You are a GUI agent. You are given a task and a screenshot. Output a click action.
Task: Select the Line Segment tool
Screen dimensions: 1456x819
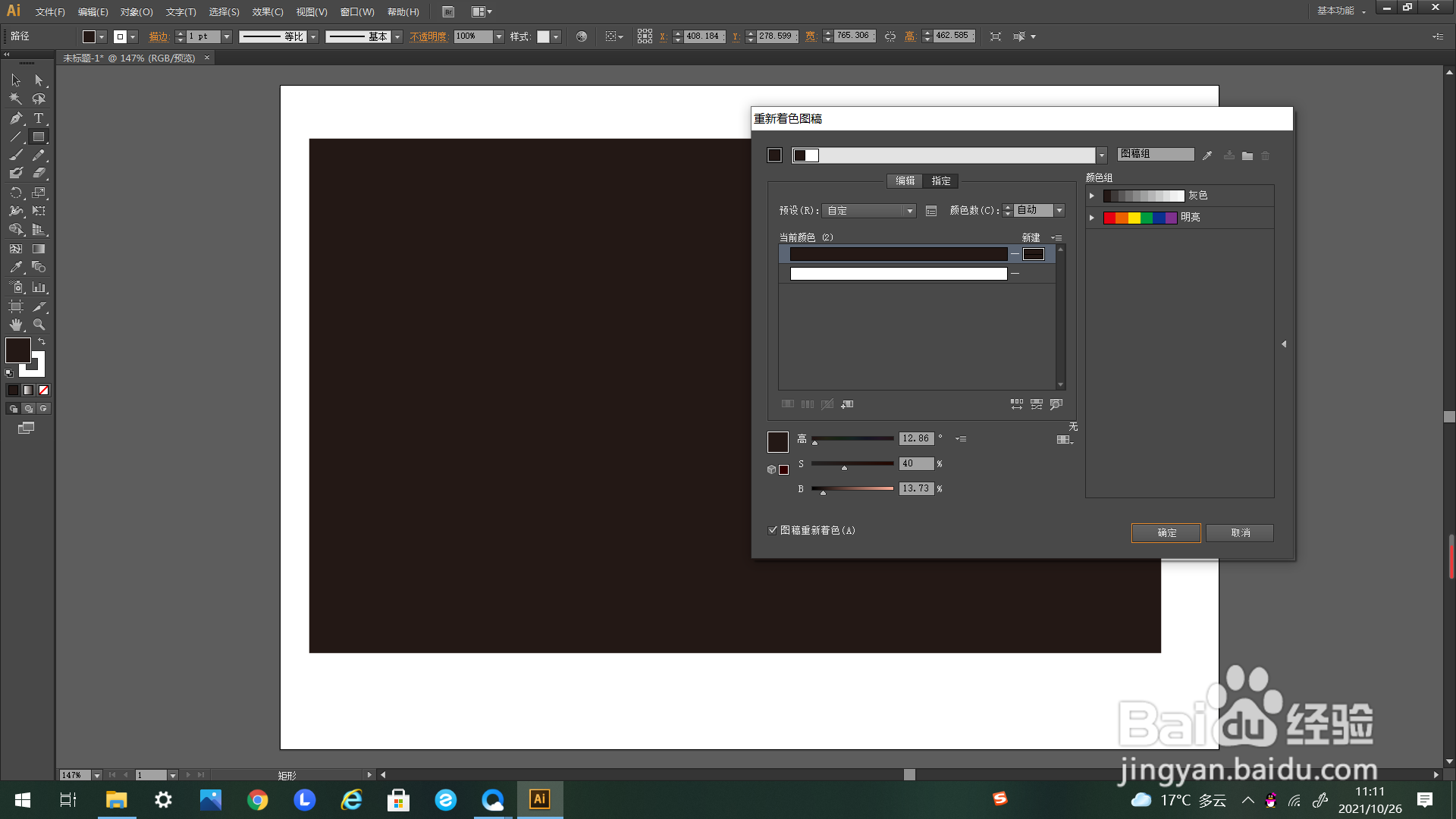[x=16, y=137]
